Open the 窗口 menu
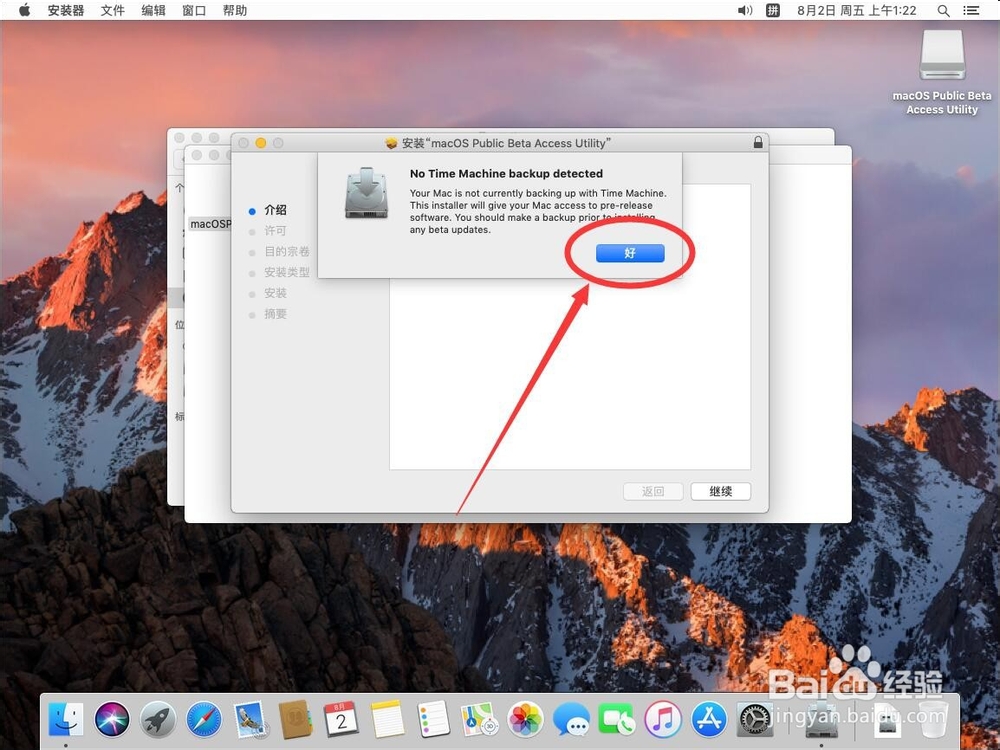The height and width of the screenshot is (750, 1000). (194, 10)
